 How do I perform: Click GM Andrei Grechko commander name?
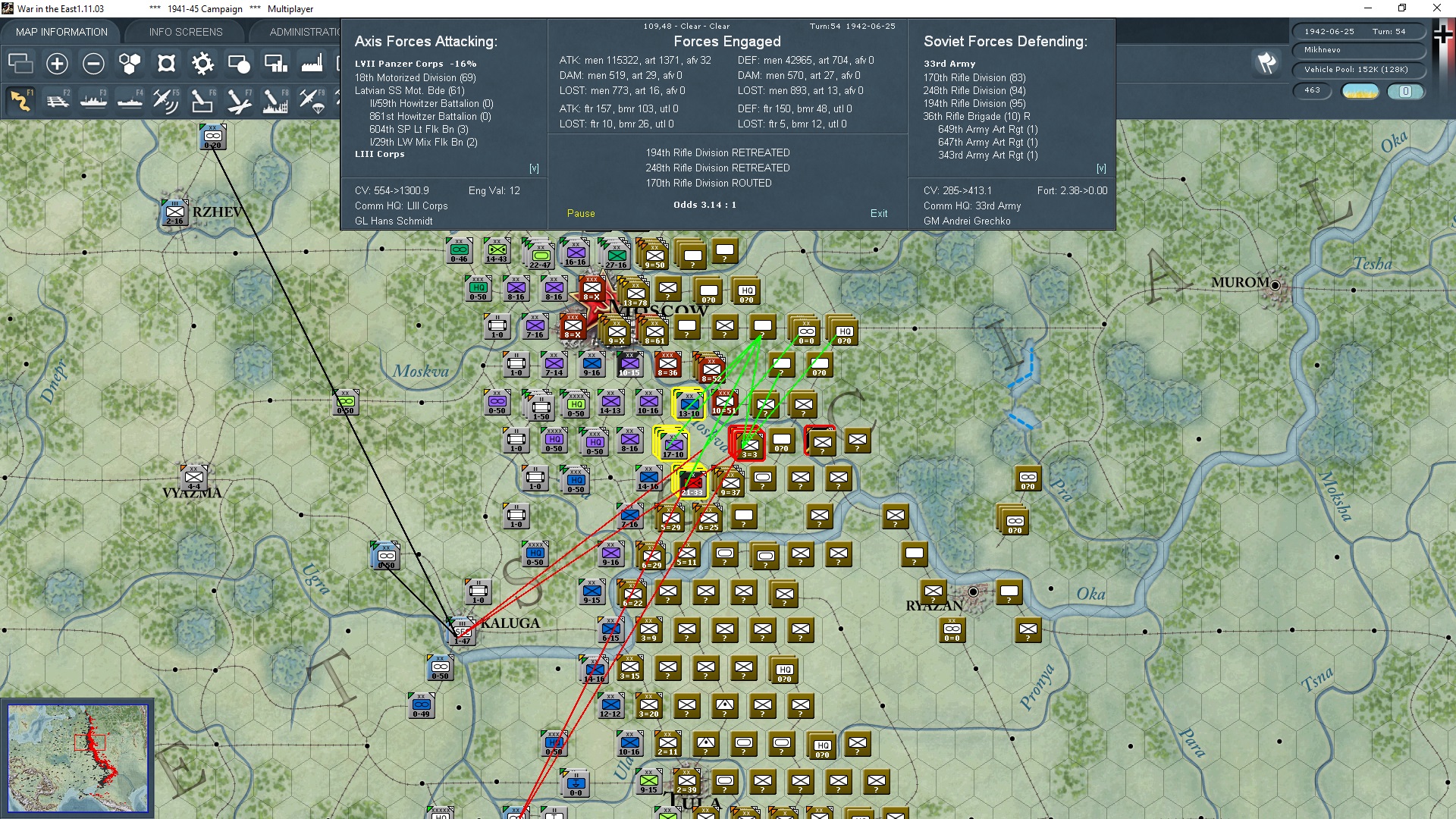(967, 221)
